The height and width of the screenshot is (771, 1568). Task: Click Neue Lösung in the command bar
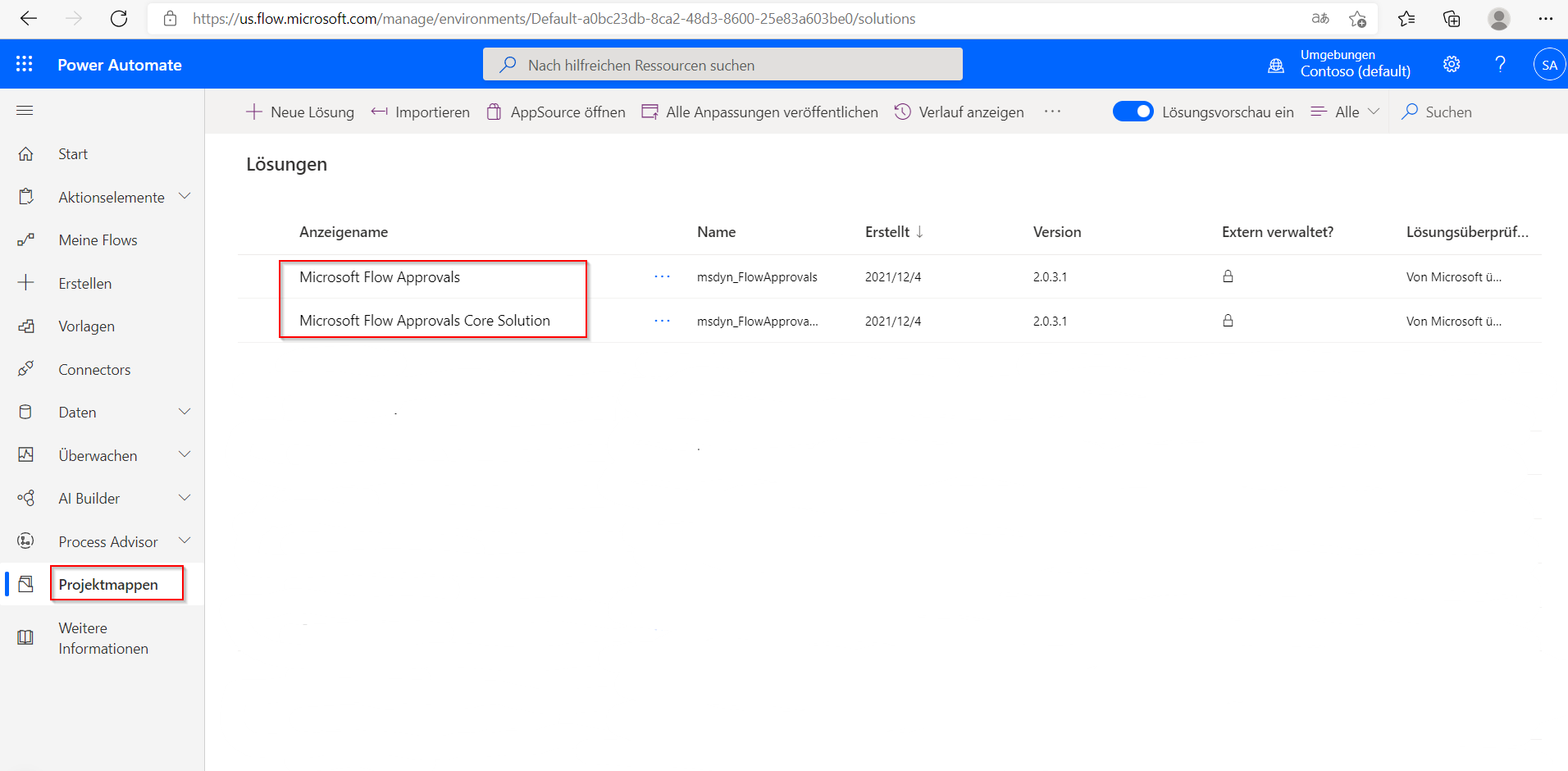(300, 112)
